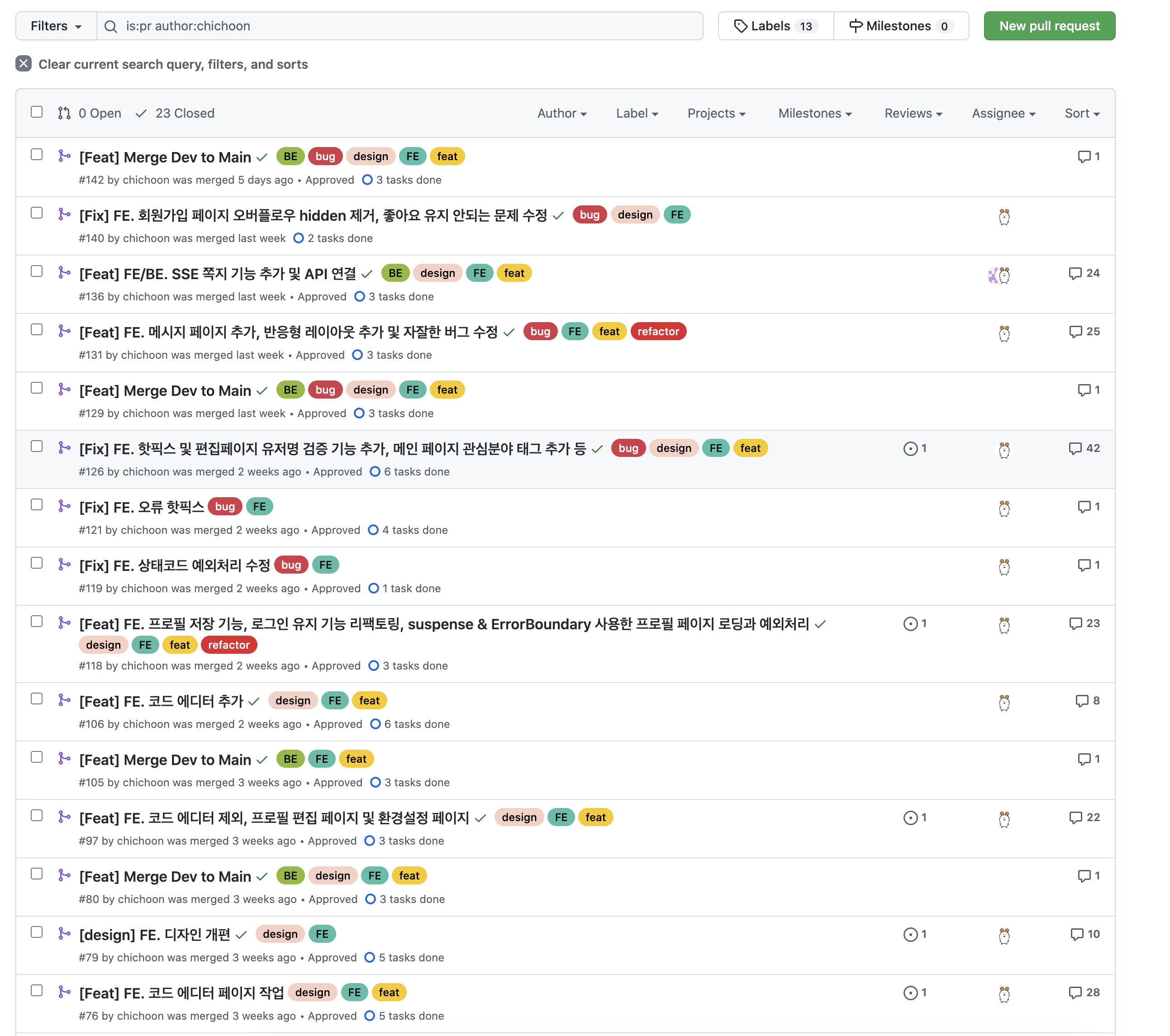Expand the Author filter dropdown
Image resolution: width=1170 pixels, height=1036 pixels.
pos(561,114)
